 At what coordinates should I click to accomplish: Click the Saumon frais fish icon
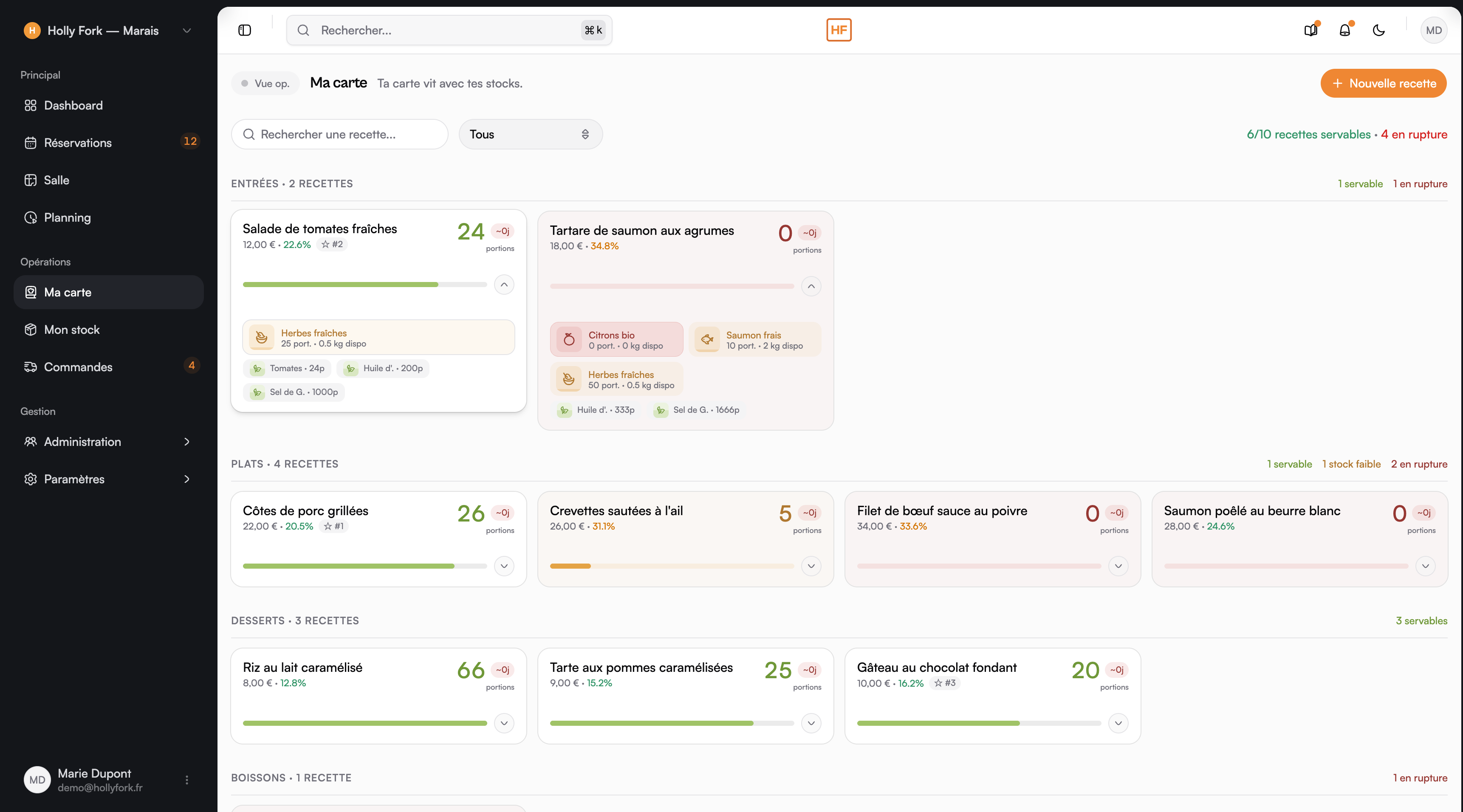707,340
